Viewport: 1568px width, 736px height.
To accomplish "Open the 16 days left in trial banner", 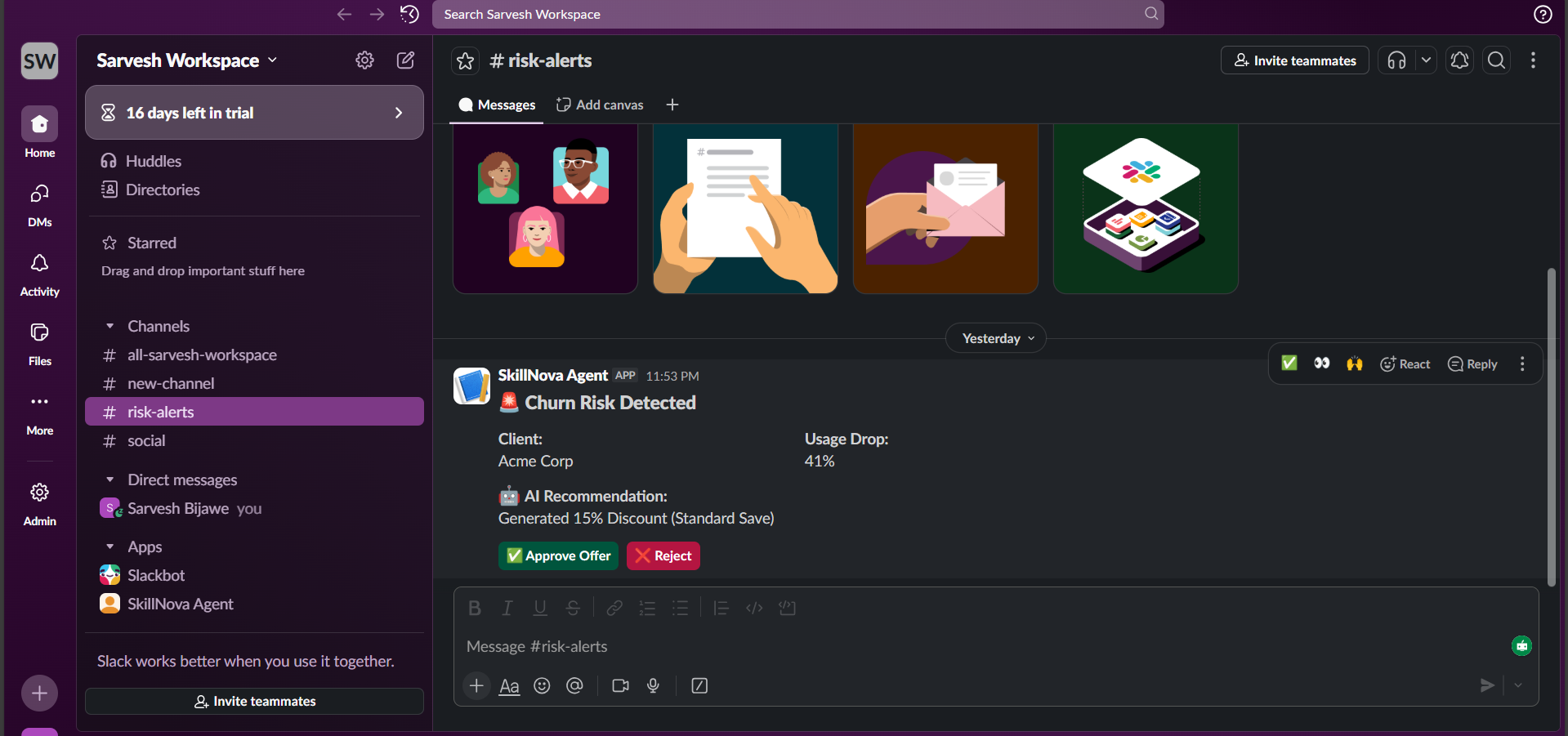I will click(254, 113).
